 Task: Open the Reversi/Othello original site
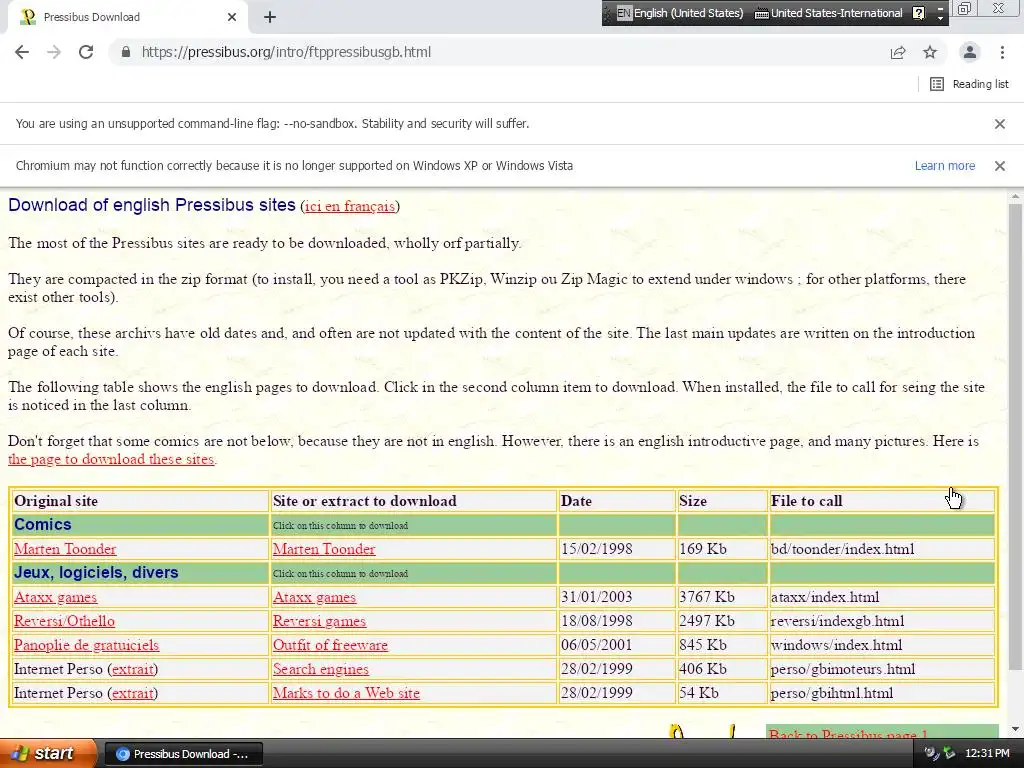pyautogui.click(x=64, y=621)
